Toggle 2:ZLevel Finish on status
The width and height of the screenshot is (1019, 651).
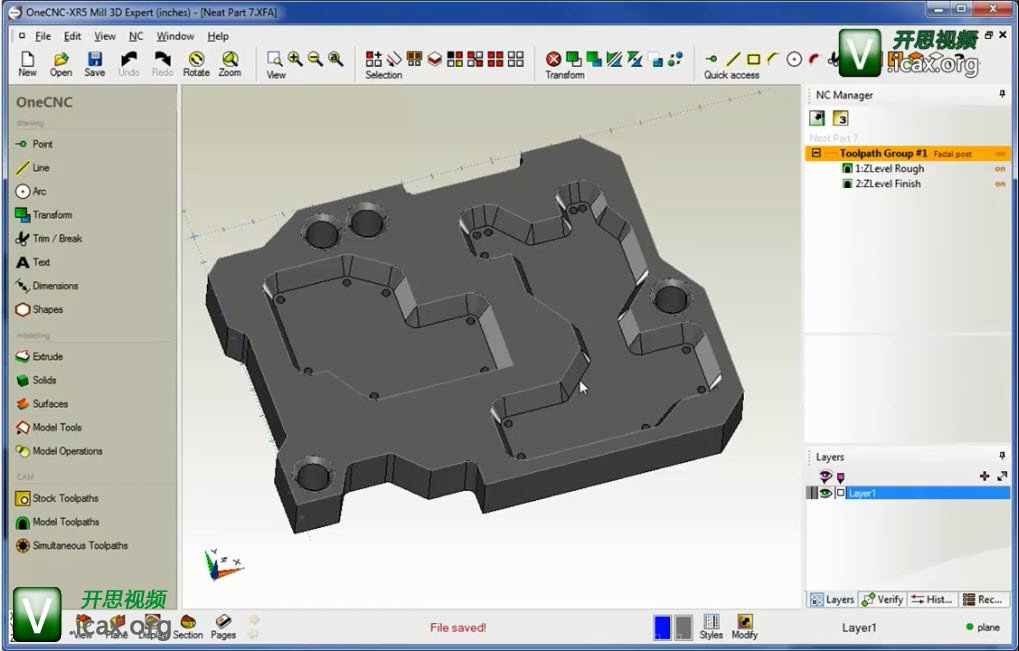pos(999,184)
